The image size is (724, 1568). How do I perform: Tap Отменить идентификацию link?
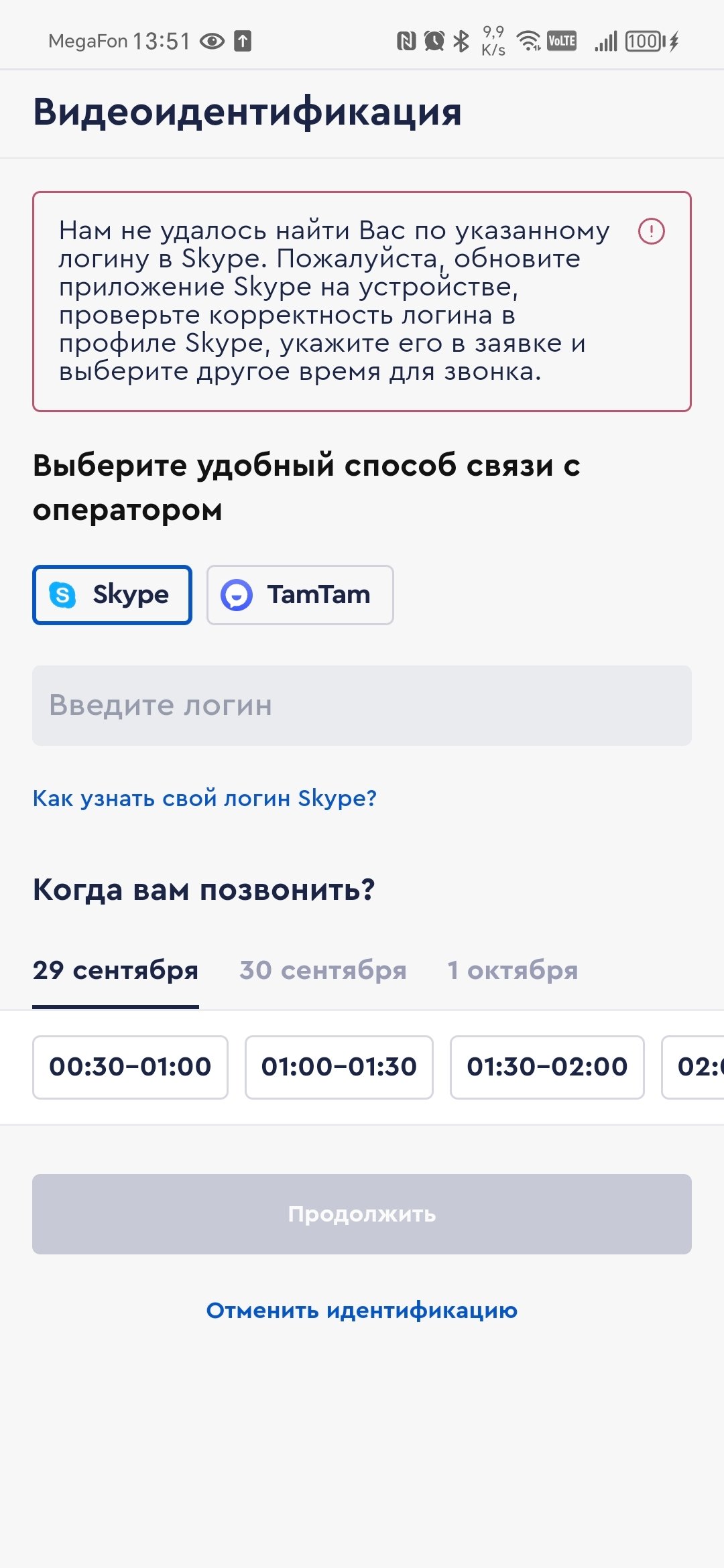[362, 1310]
